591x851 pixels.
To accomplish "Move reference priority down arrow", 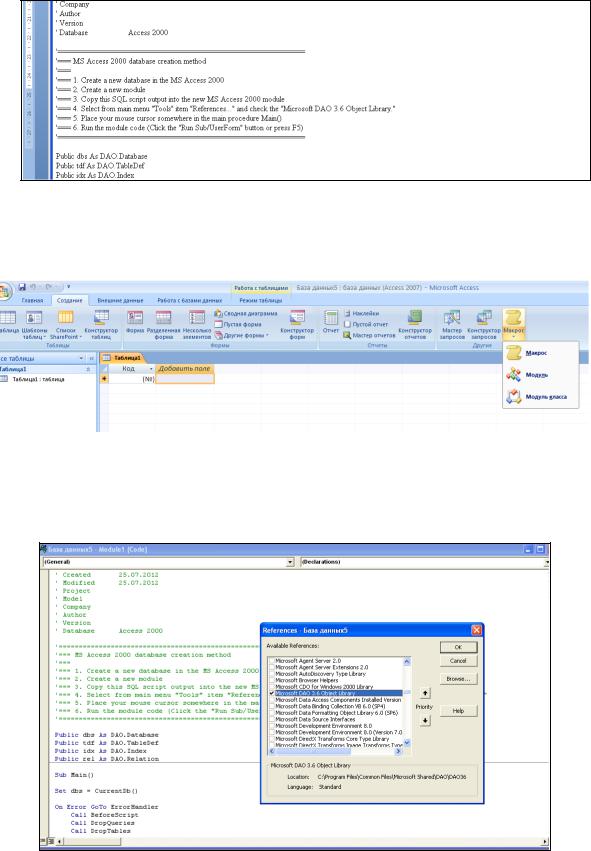I will pyautogui.click(x=425, y=721).
